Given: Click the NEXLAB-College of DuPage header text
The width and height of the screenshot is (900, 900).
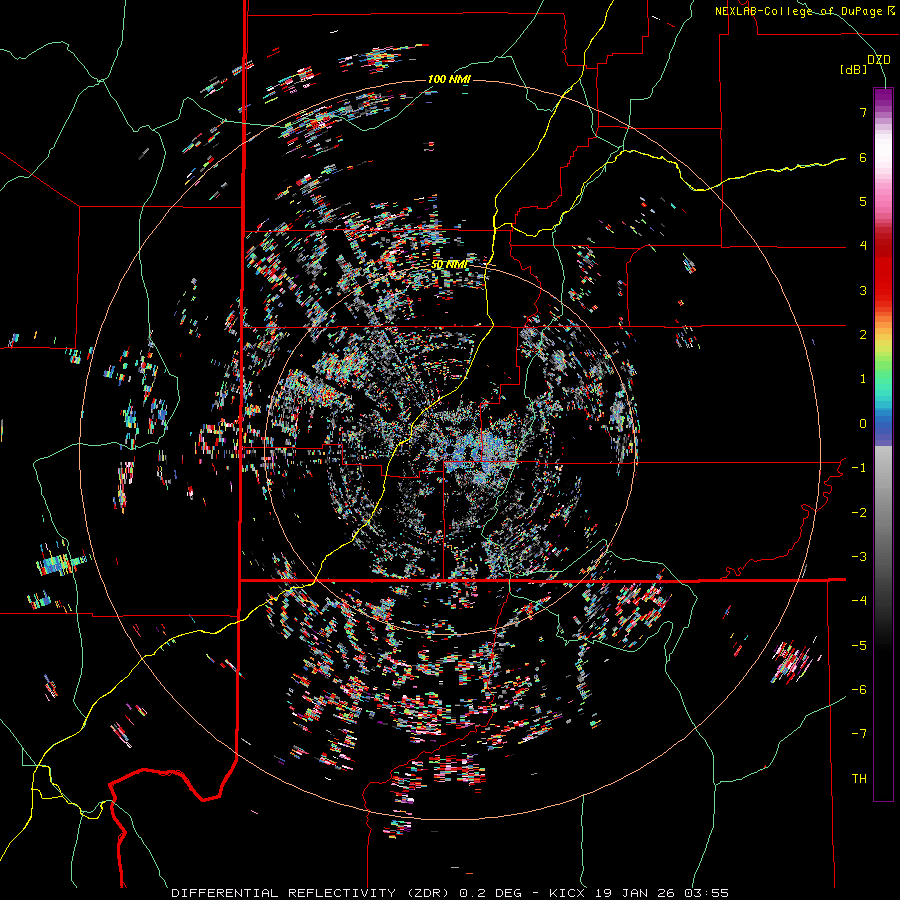Looking at the screenshot, I should [804, 11].
